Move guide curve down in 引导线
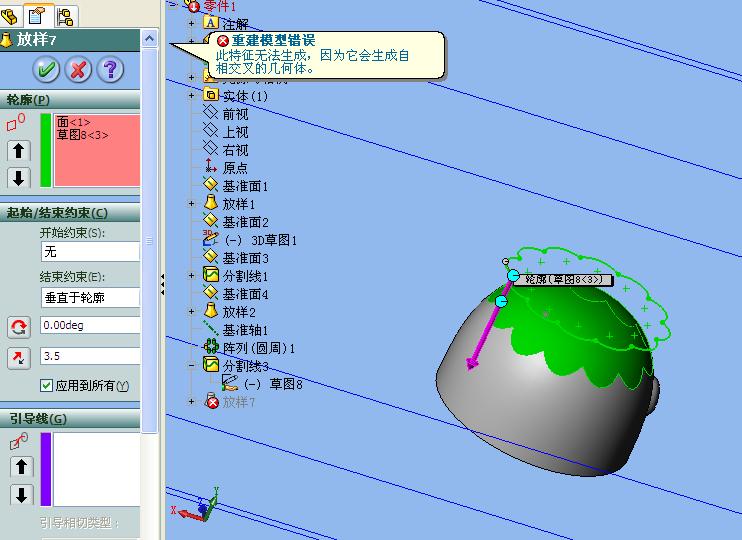The height and width of the screenshot is (540, 742). coord(21,495)
